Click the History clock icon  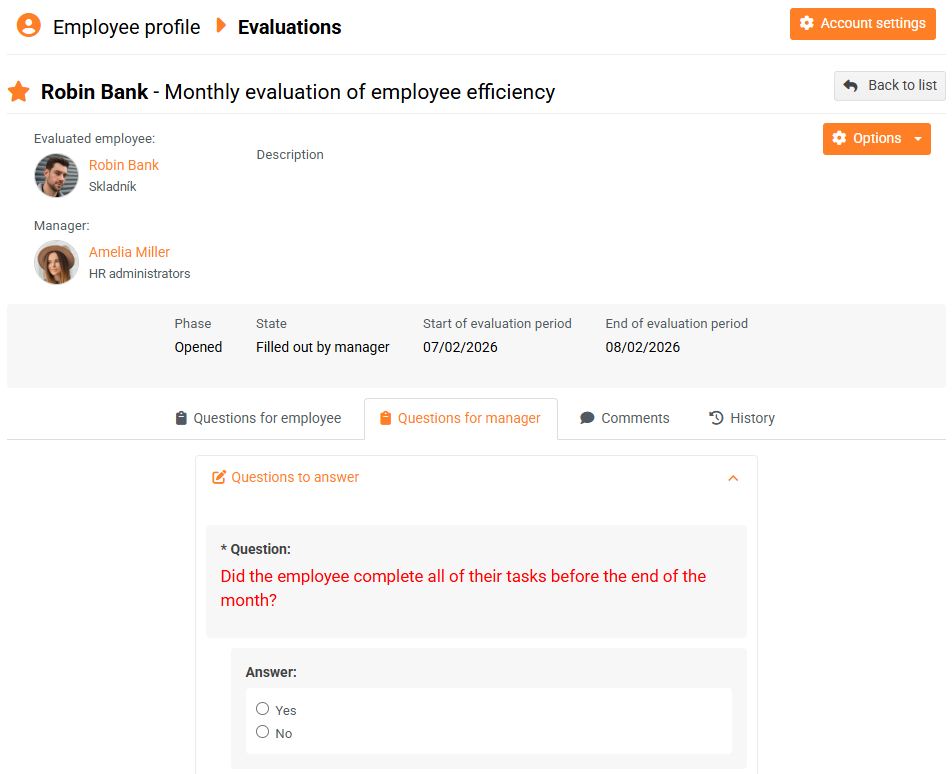coord(716,418)
